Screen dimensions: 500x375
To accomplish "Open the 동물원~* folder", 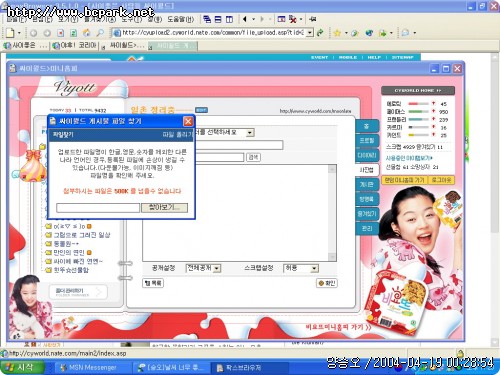I will pos(66,244).
